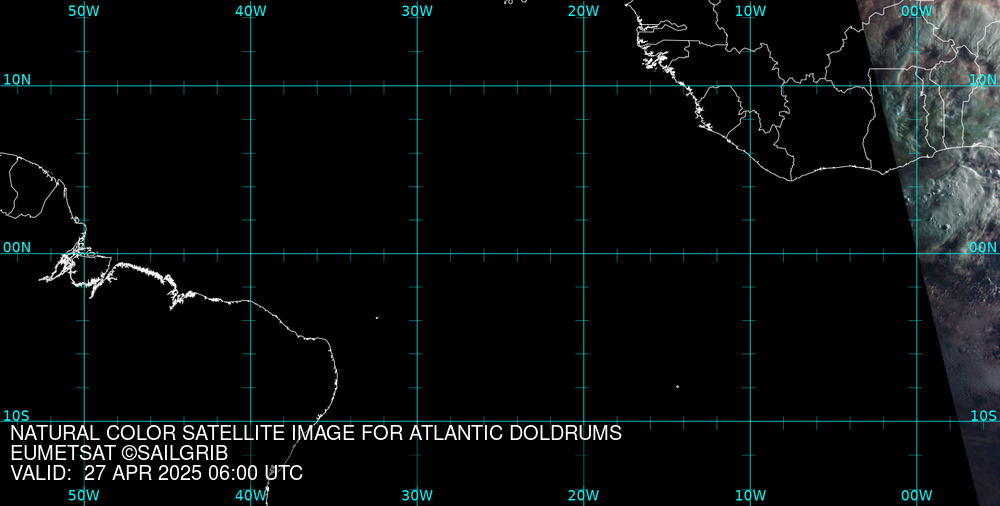Click the '10S' latitude label on the left edge
Image resolution: width=1000 pixels, height=506 pixels.
[x=17, y=416]
